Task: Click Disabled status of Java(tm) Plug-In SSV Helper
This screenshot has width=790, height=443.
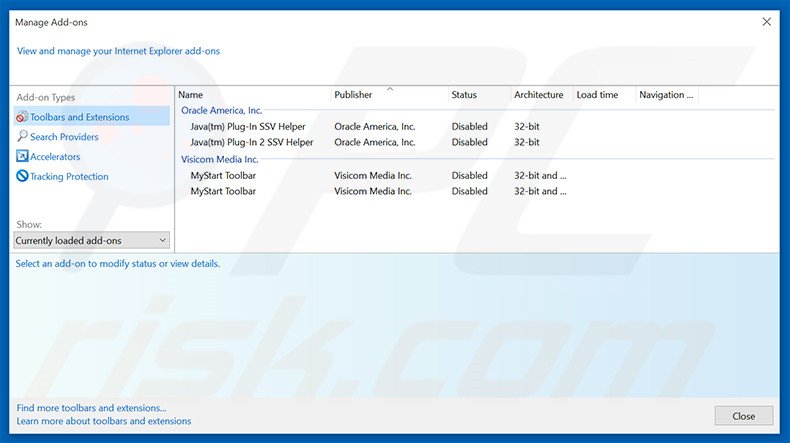Action: coord(469,126)
